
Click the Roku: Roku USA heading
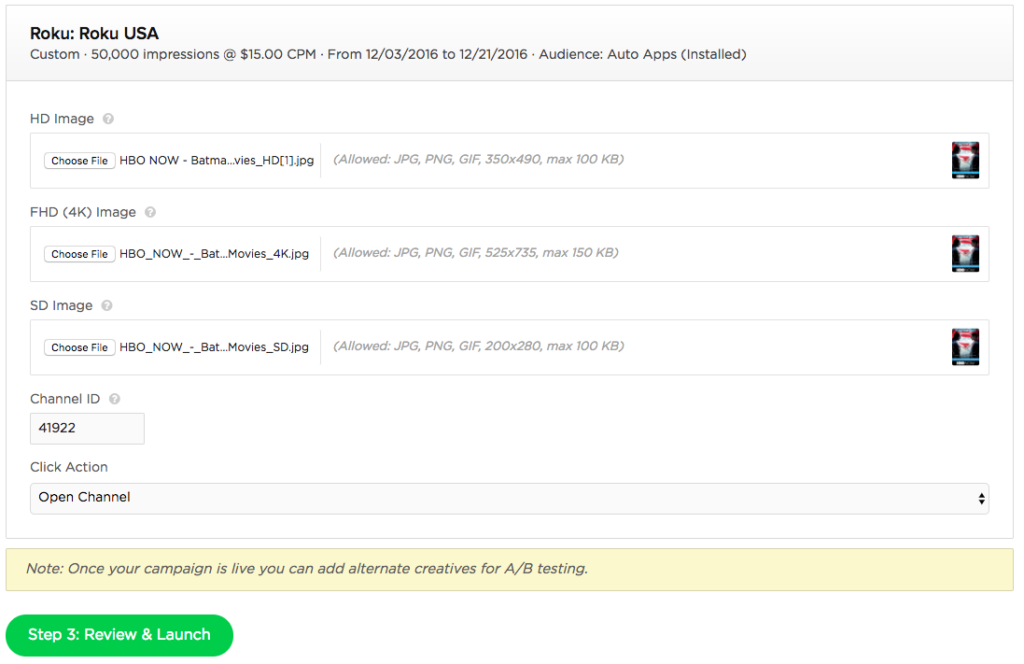95,33
